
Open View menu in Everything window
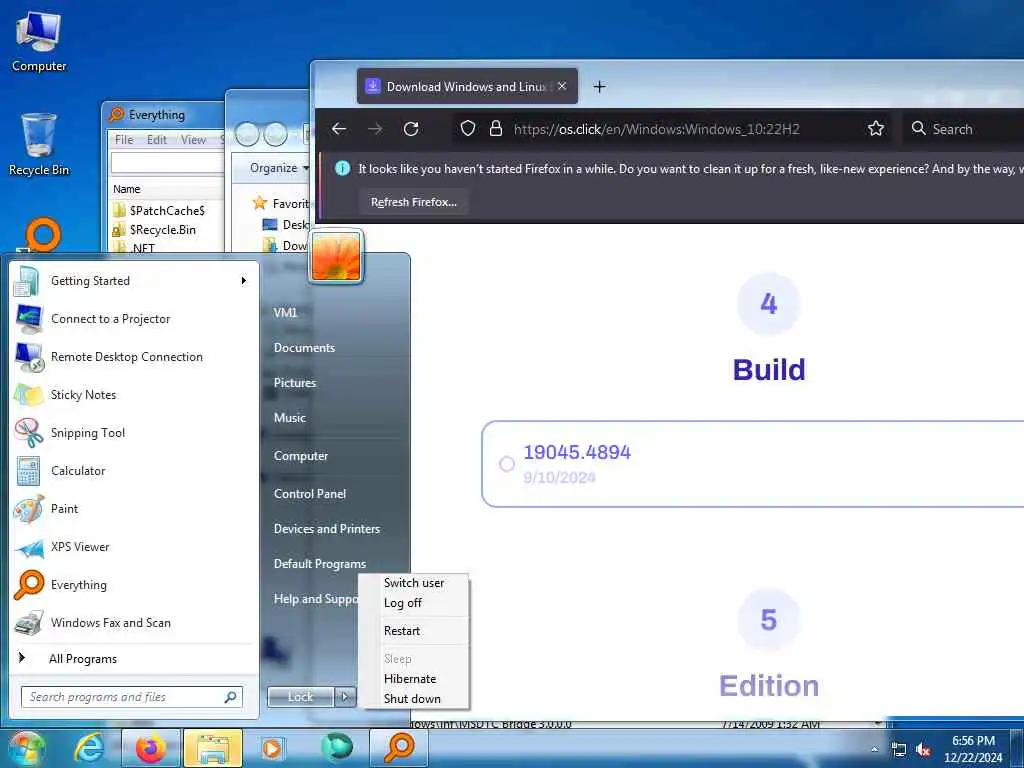coord(193,140)
